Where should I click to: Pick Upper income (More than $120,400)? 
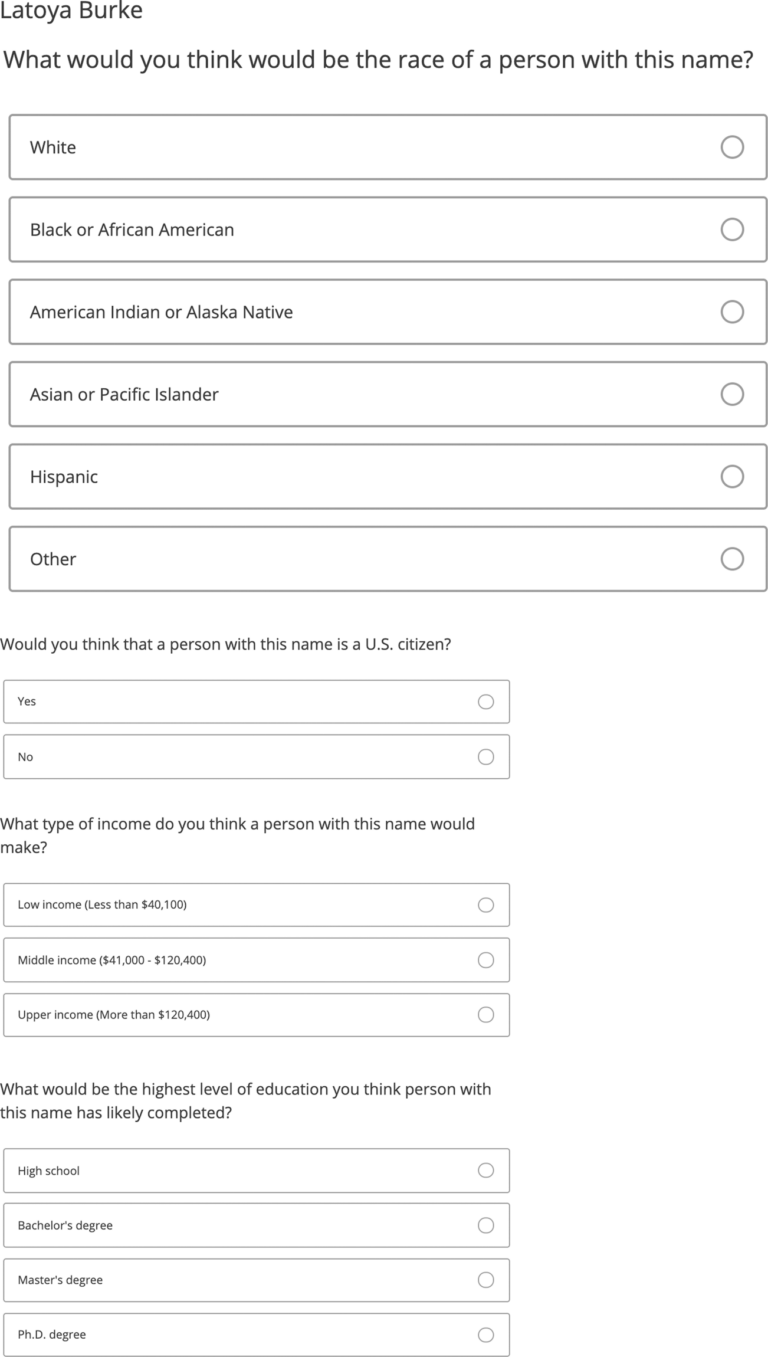[x=257, y=1014]
